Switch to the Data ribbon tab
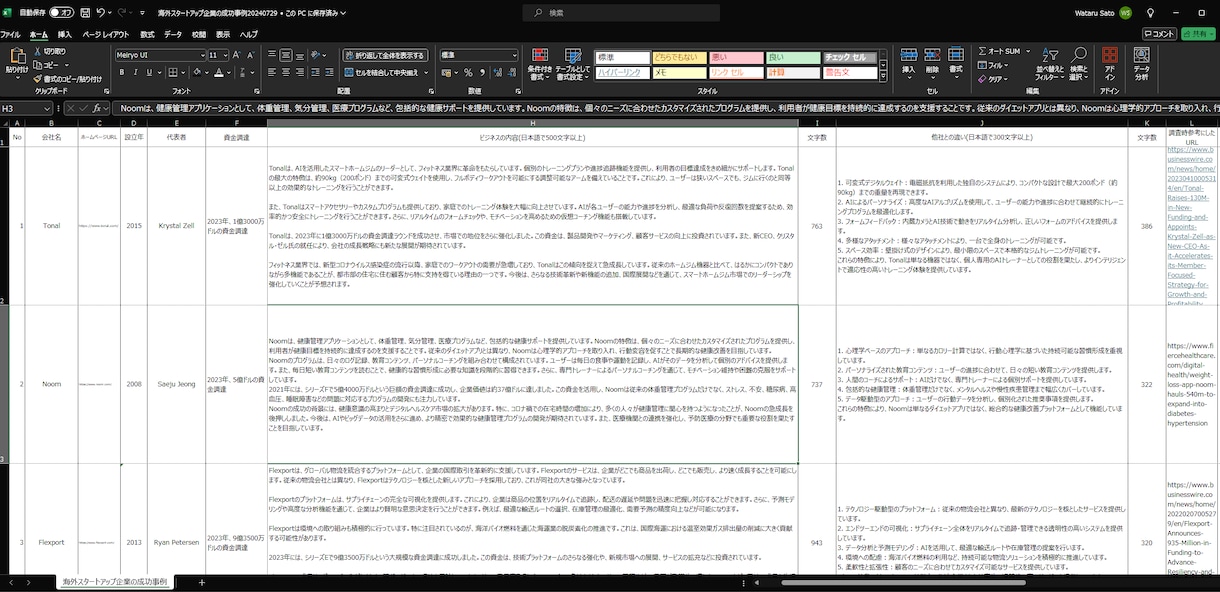 (173, 34)
